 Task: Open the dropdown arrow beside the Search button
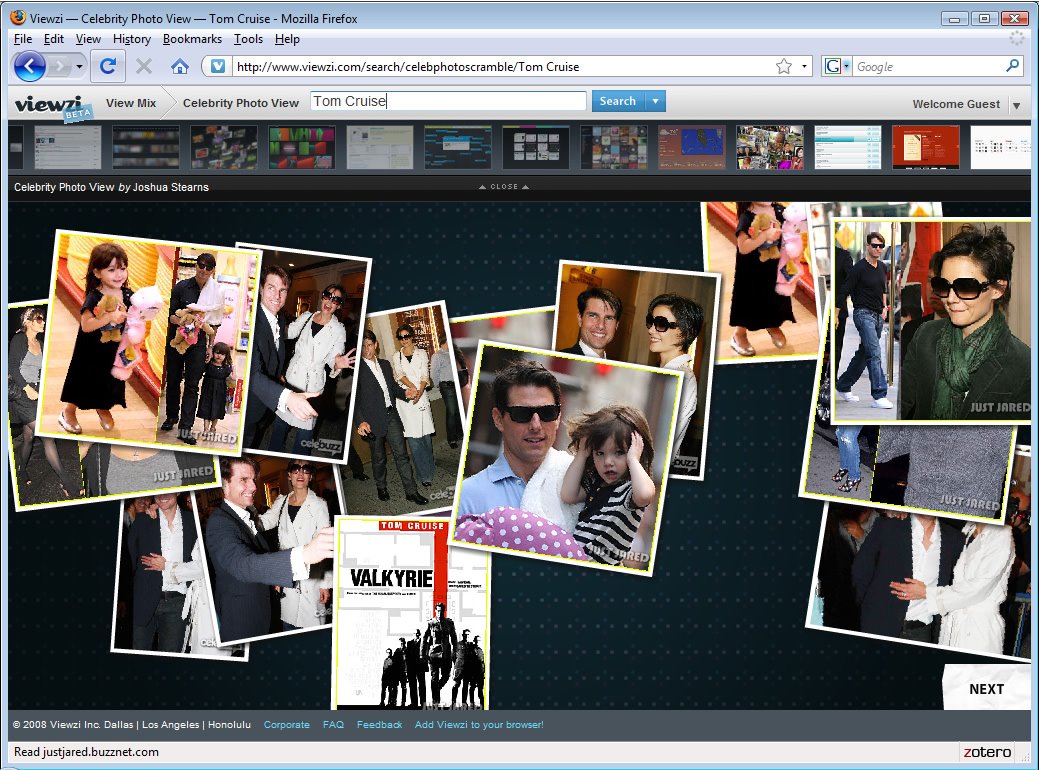coord(655,101)
